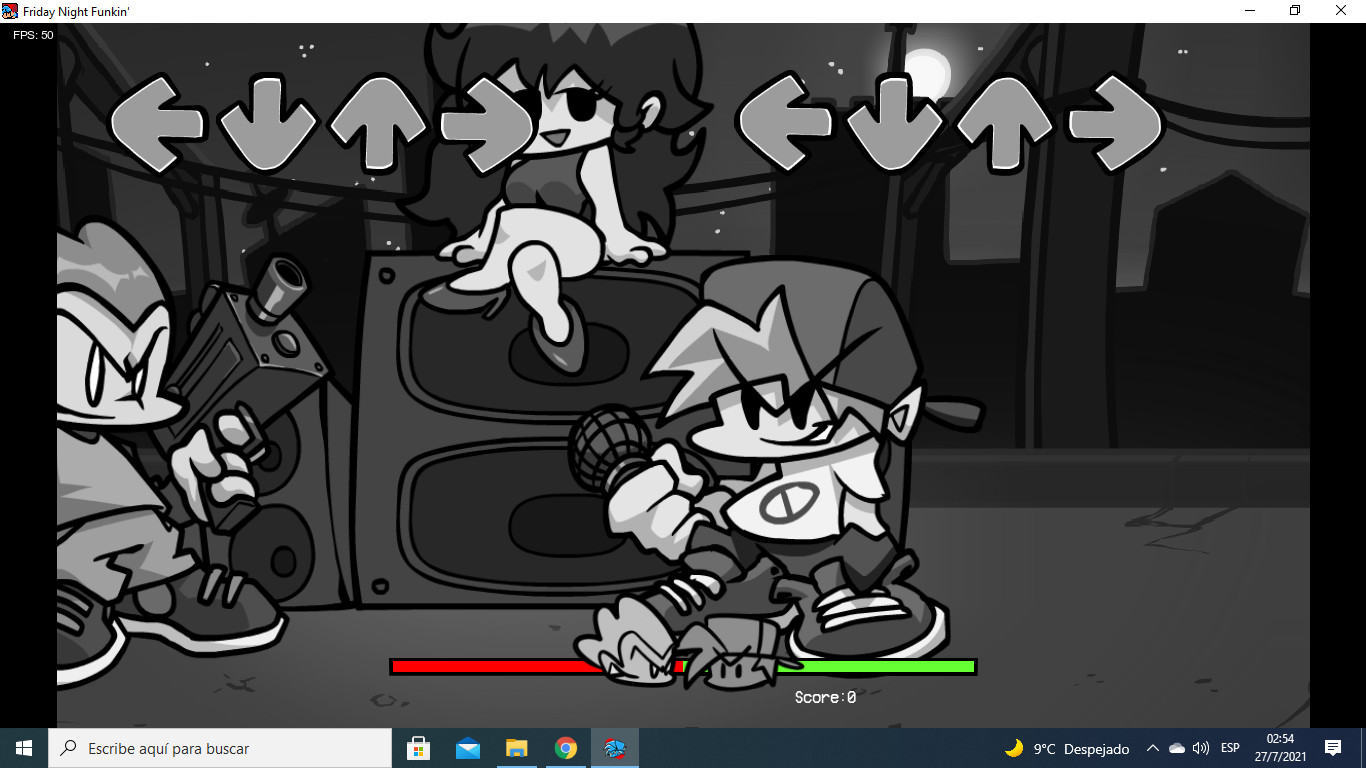
Task: Show hidden system tray icons
Action: (x=1152, y=748)
